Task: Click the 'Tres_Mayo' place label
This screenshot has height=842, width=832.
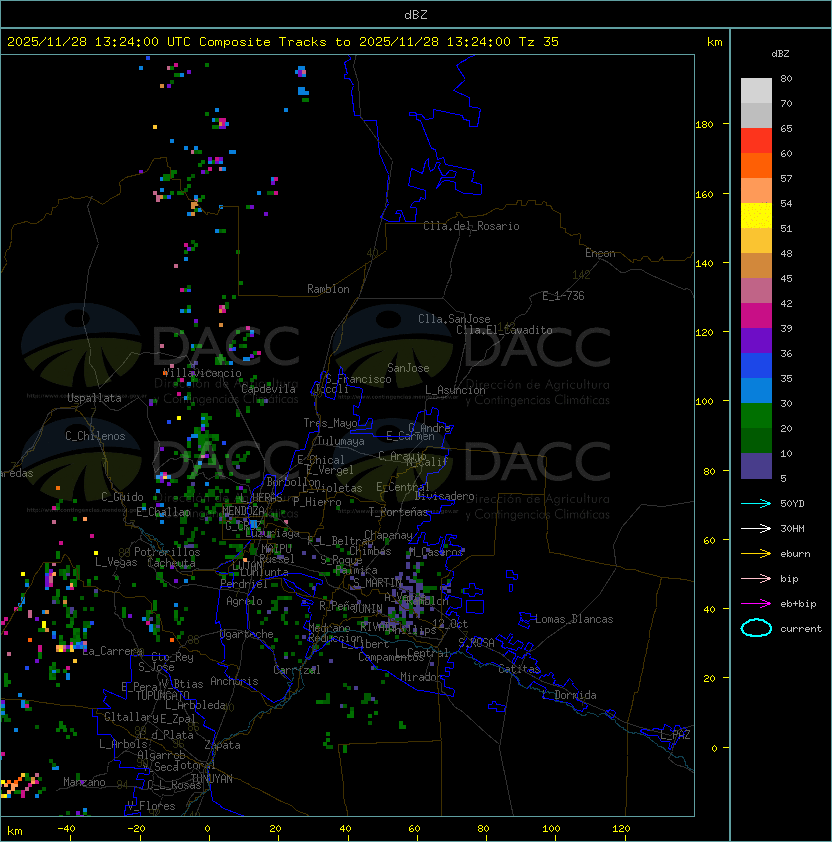Action: (330, 423)
